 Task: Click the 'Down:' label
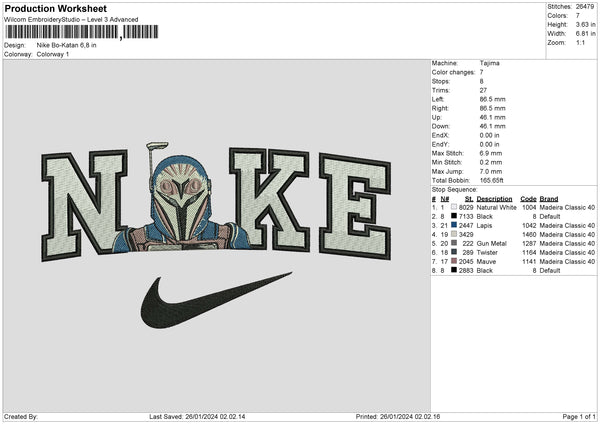[x=441, y=126]
